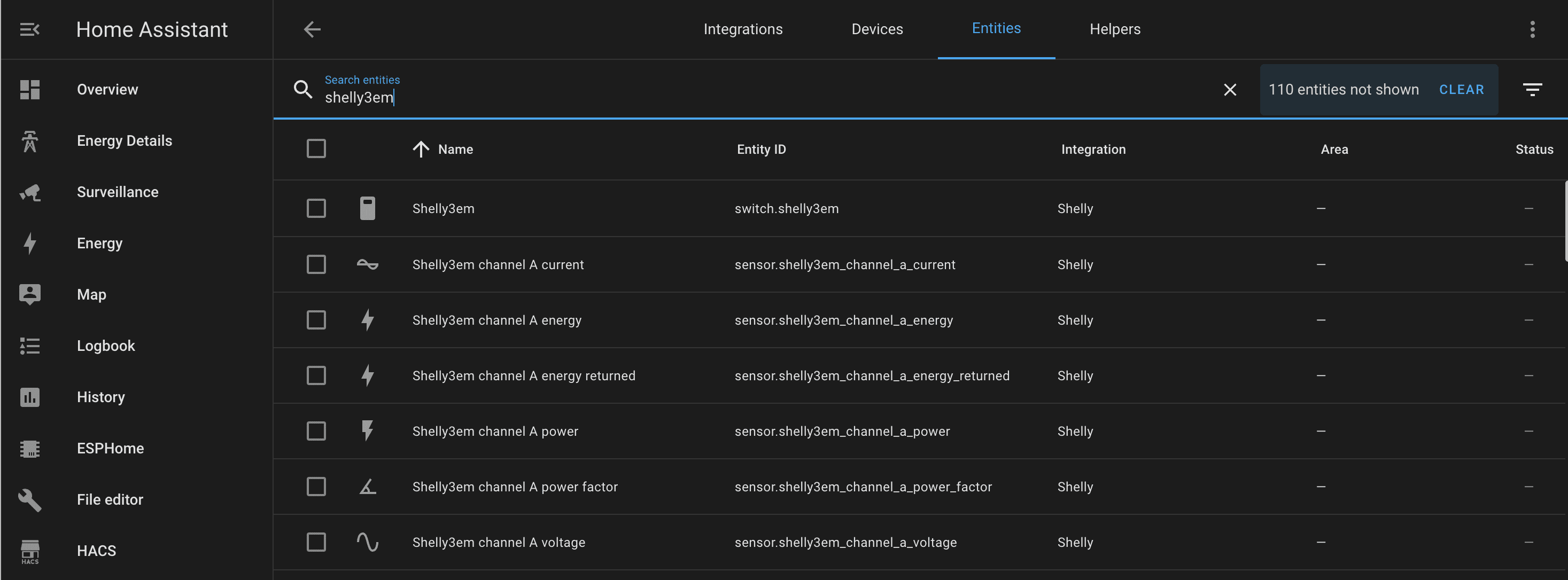
Task: Click the search magnifier icon
Action: (302, 90)
